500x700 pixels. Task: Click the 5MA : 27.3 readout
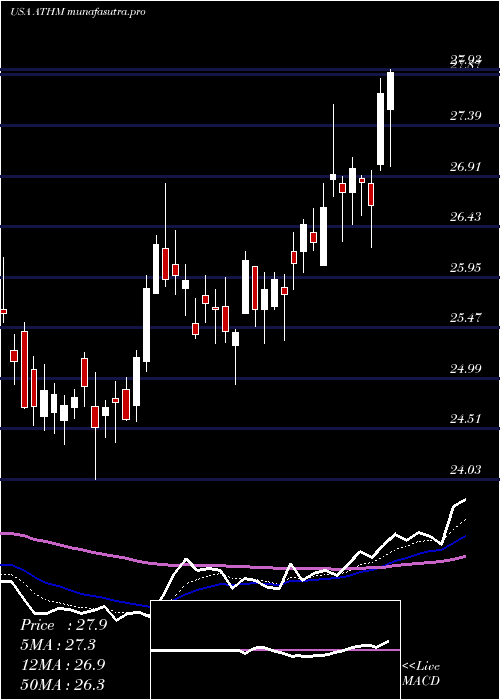[x=58, y=645]
